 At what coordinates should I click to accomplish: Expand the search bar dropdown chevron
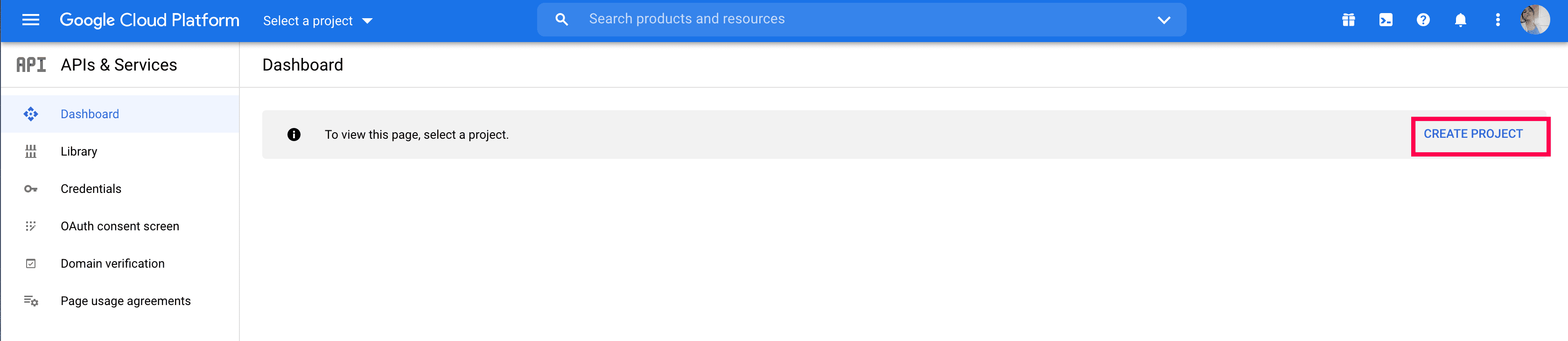pyautogui.click(x=1163, y=20)
